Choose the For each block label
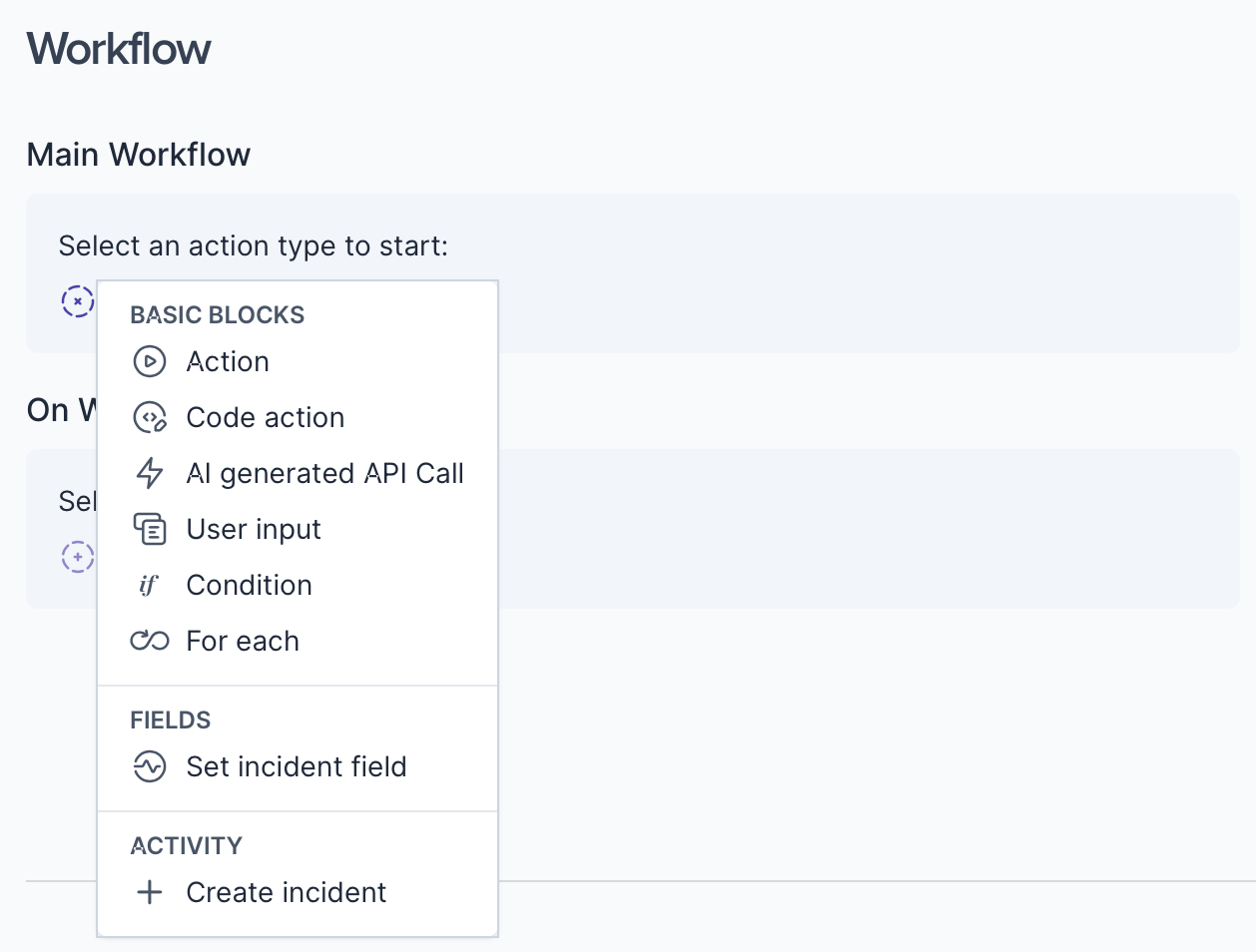The image size is (1256, 952). tap(243, 641)
